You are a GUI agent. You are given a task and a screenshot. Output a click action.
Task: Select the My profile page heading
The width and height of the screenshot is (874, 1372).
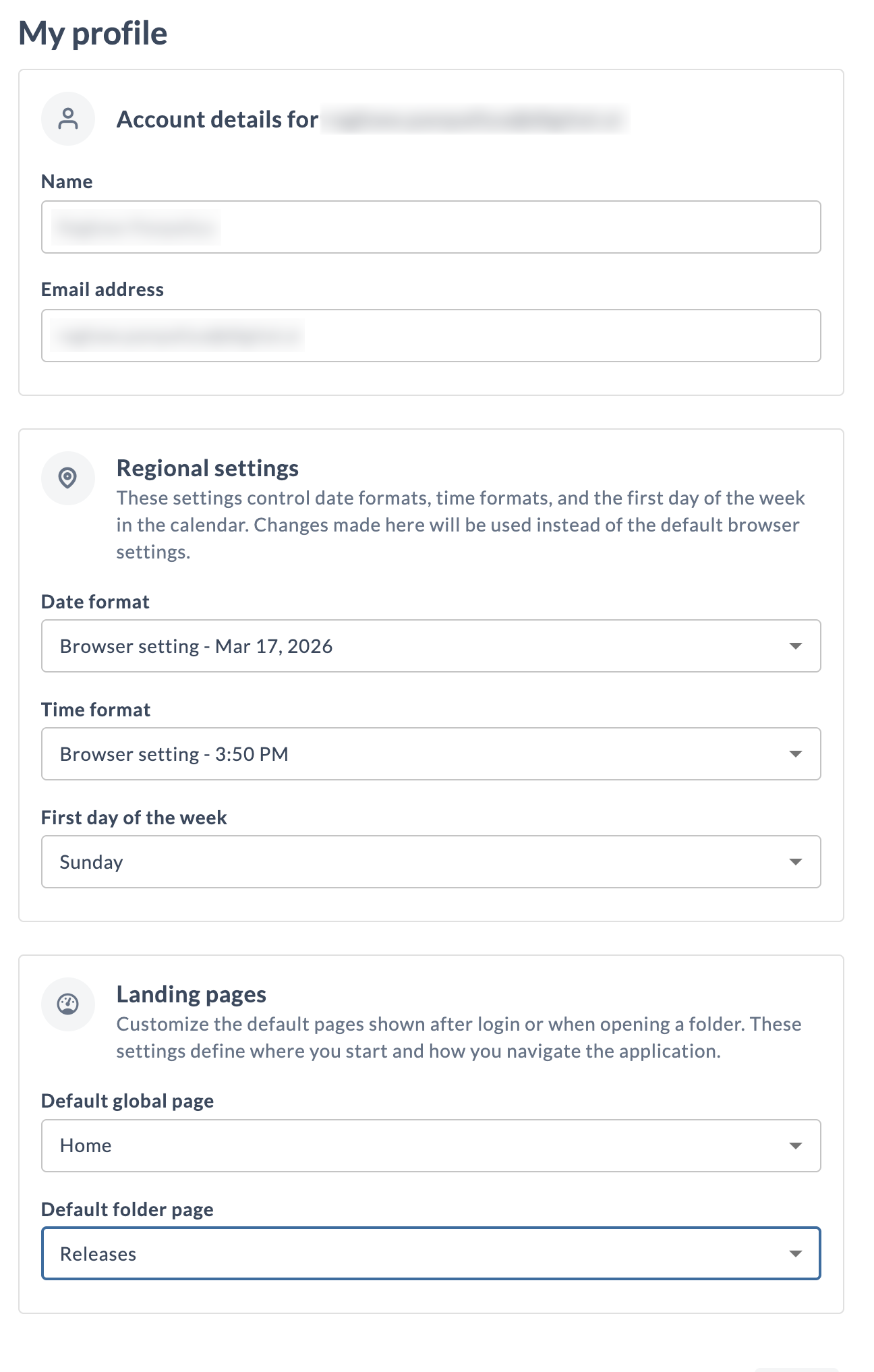coord(94,32)
